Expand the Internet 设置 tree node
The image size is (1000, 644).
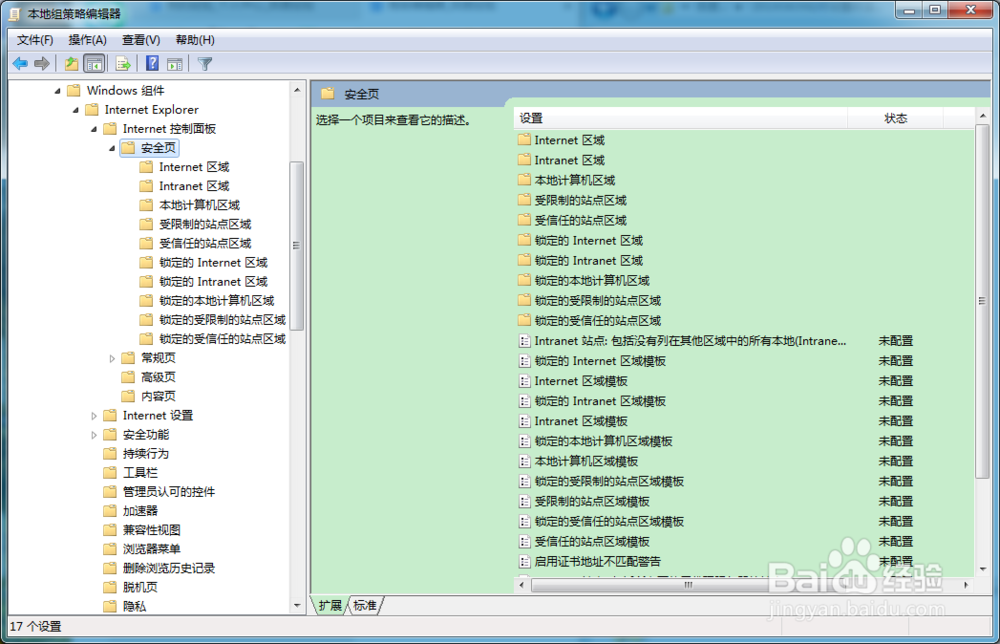[x=94, y=416]
